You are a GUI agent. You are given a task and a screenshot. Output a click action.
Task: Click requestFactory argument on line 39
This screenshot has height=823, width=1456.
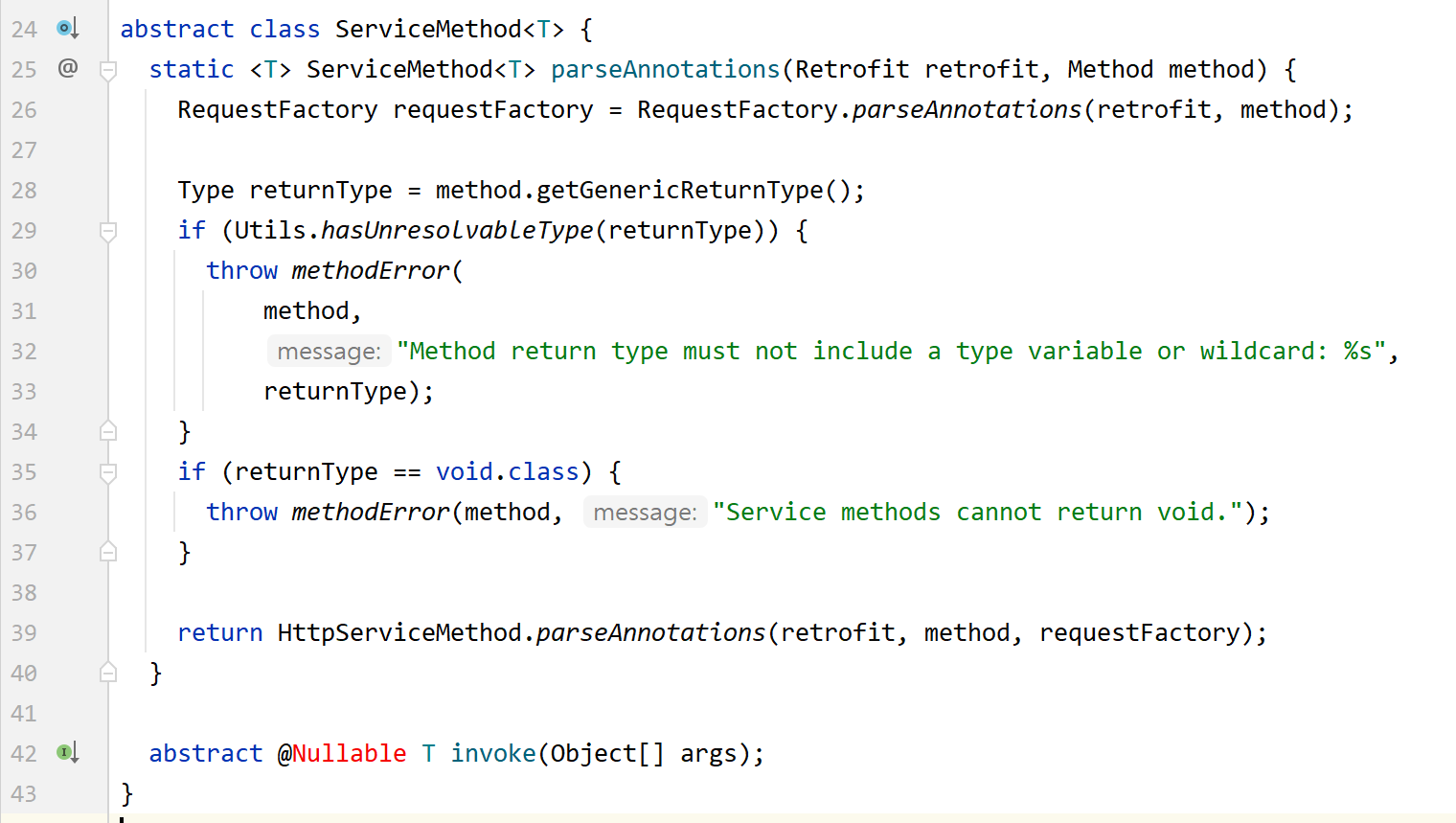pos(1140,633)
